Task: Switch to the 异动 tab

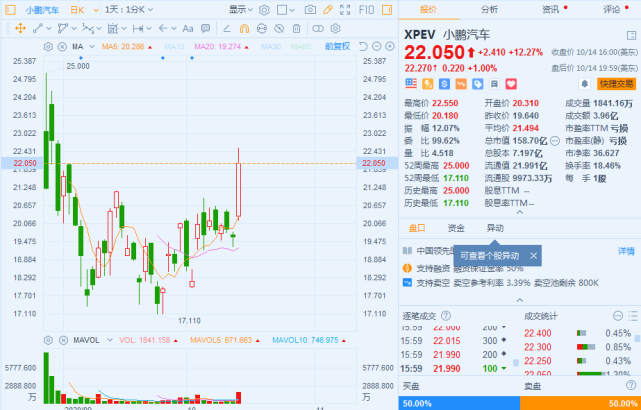Action: [495, 228]
